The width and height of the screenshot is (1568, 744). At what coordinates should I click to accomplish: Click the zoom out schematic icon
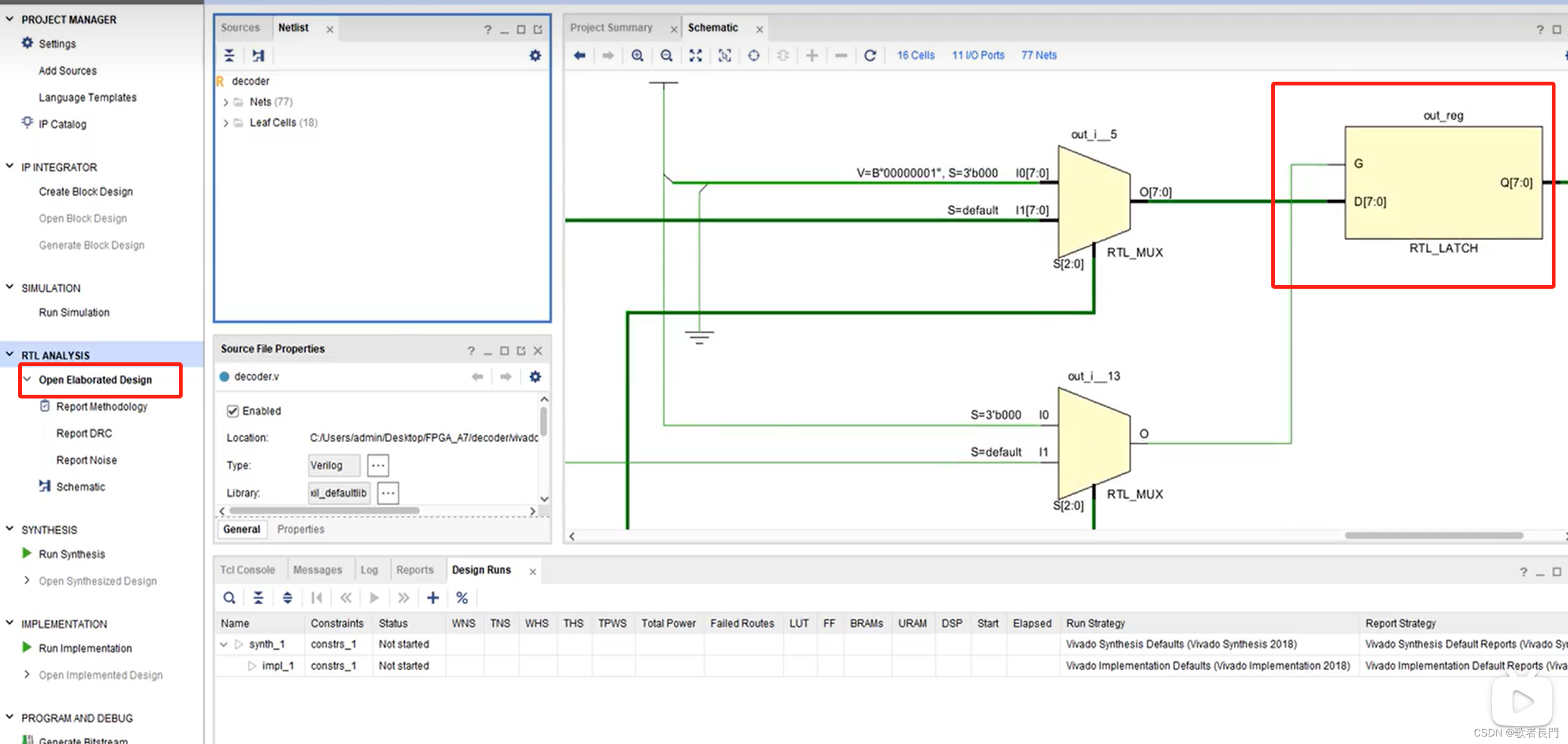click(x=666, y=56)
